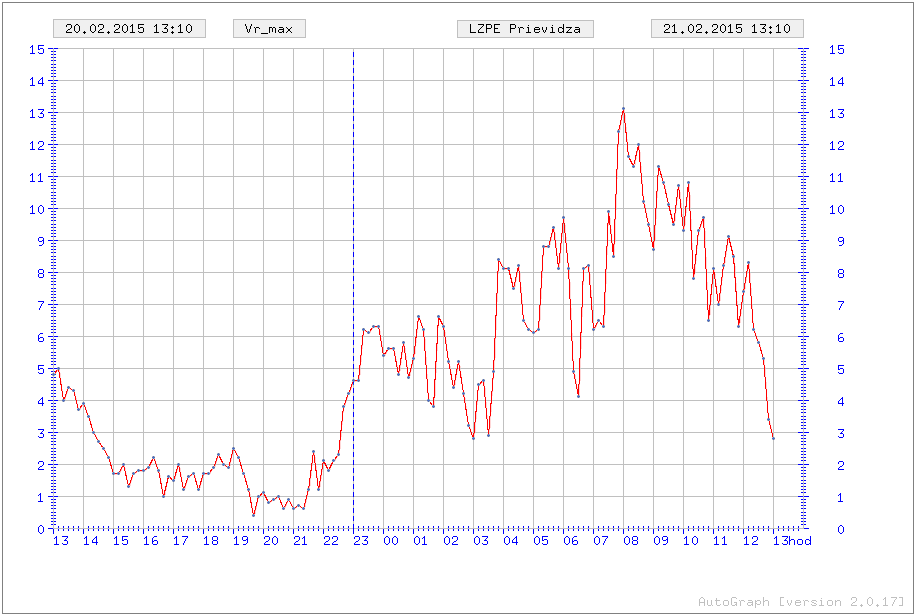Click the 19 hour label on x-axis
This screenshot has width=916, height=616.
click(240, 541)
